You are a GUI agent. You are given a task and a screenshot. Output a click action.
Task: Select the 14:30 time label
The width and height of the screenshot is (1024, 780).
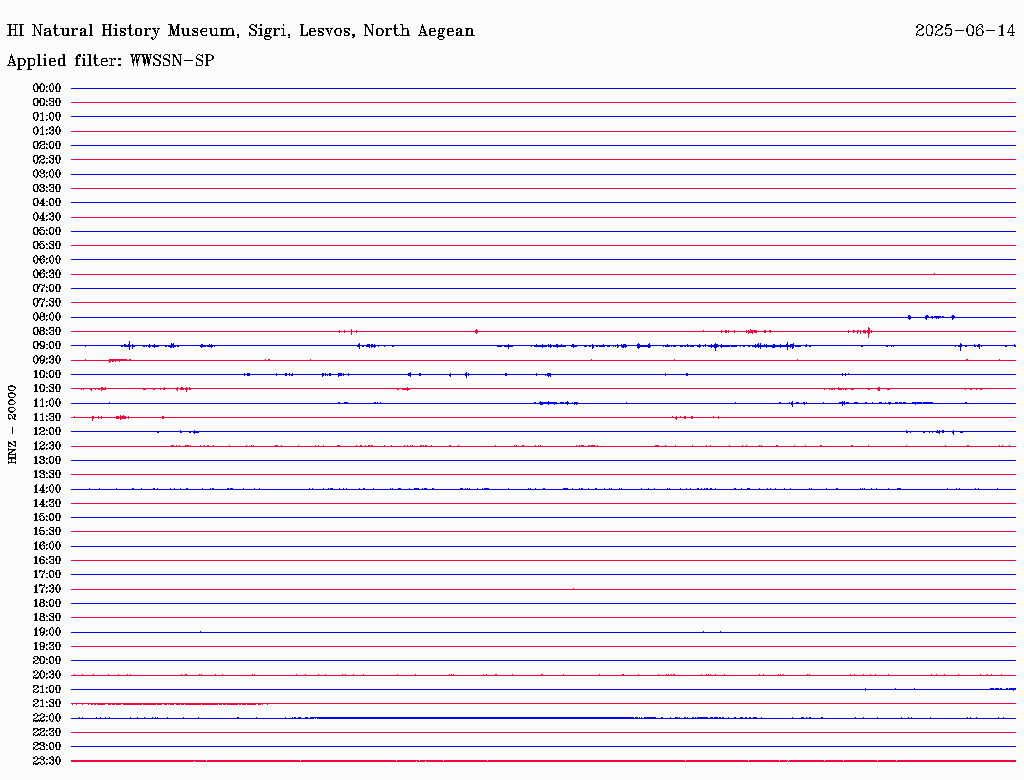pos(47,504)
